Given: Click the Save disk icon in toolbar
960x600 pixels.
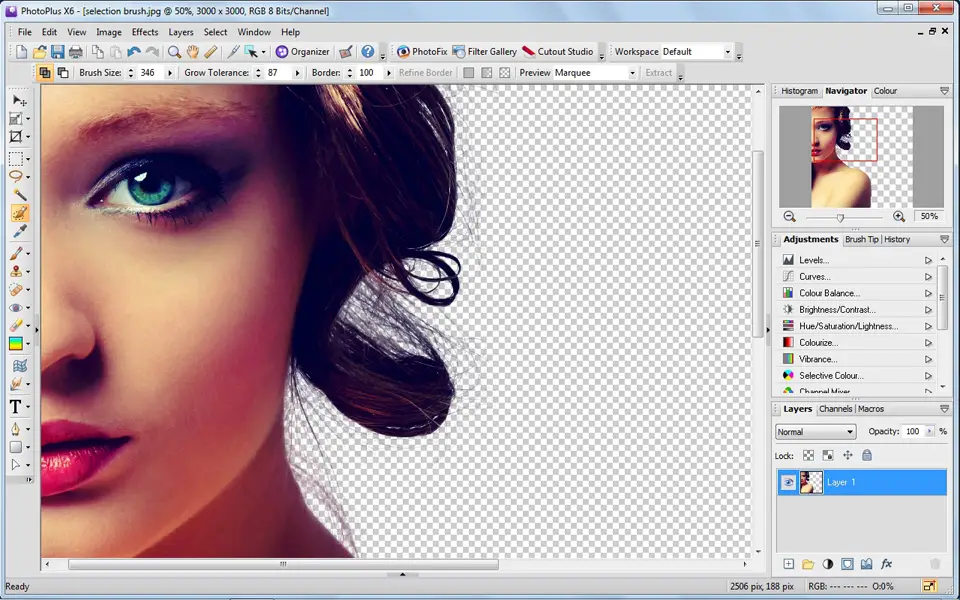Looking at the screenshot, I should (x=58, y=52).
